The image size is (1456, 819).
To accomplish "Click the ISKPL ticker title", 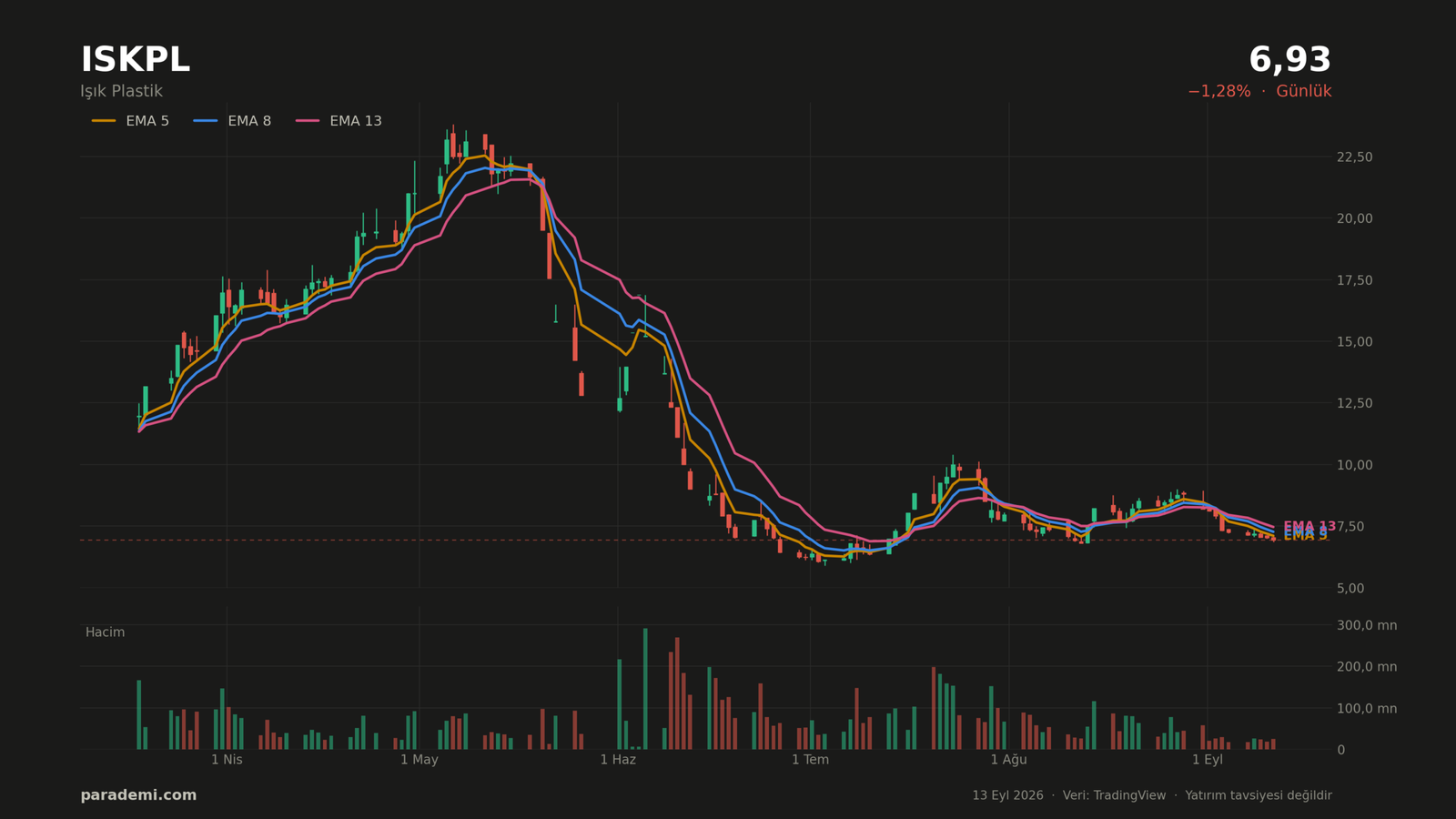I will pos(135,60).
